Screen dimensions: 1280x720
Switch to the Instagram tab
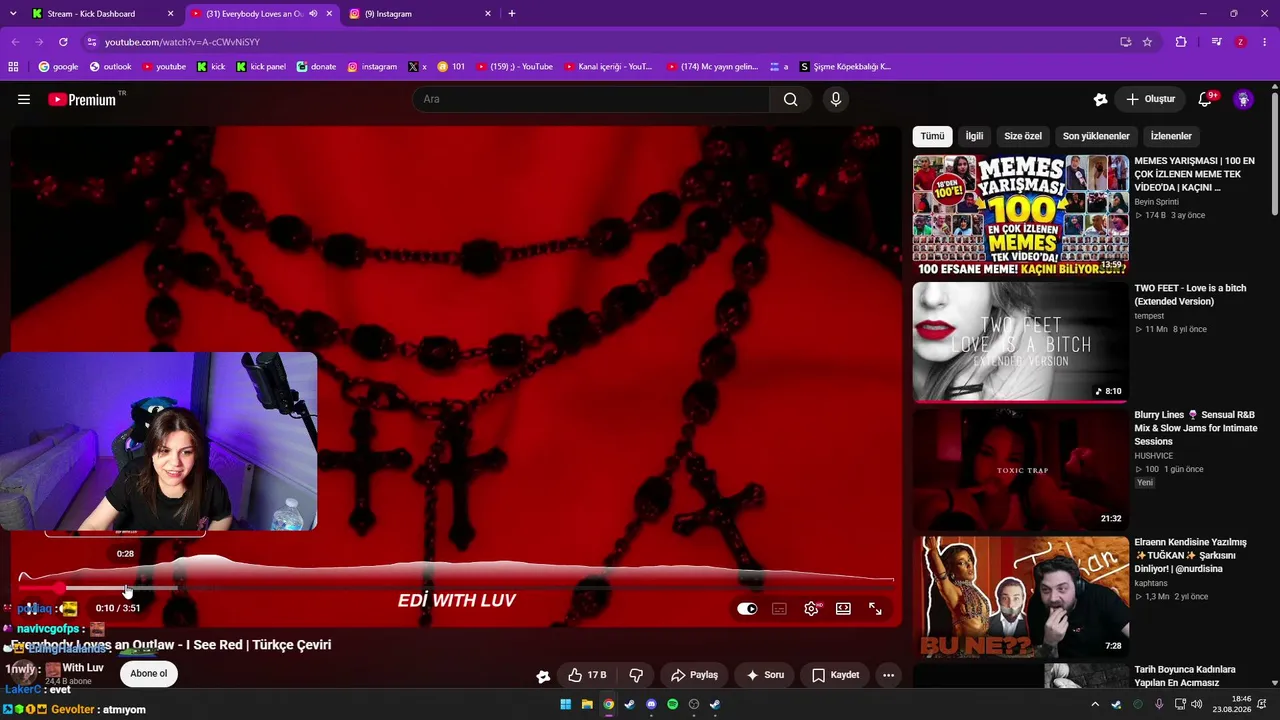point(418,14)
